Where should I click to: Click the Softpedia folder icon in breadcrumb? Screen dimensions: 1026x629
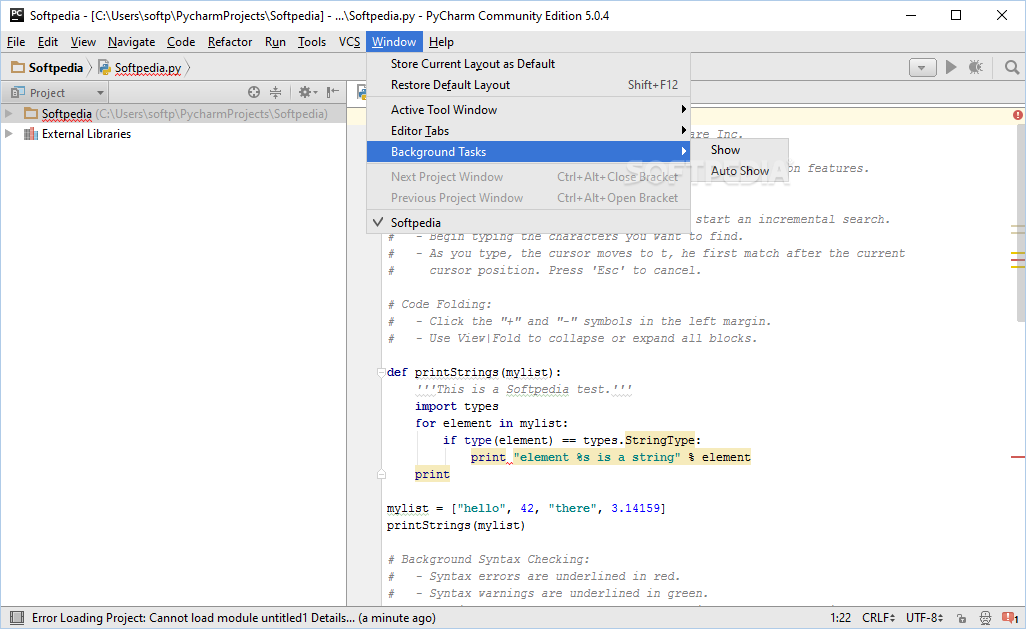[18, 67]
